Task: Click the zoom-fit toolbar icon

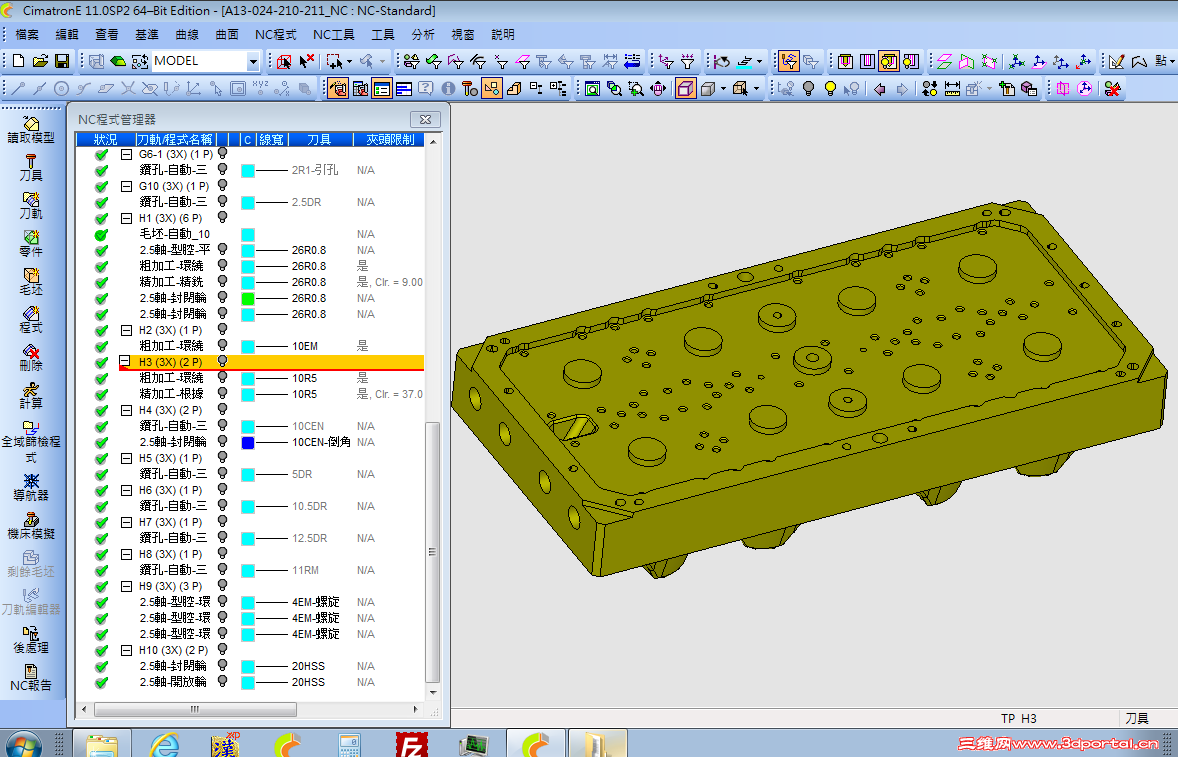Action: [592, 89]
